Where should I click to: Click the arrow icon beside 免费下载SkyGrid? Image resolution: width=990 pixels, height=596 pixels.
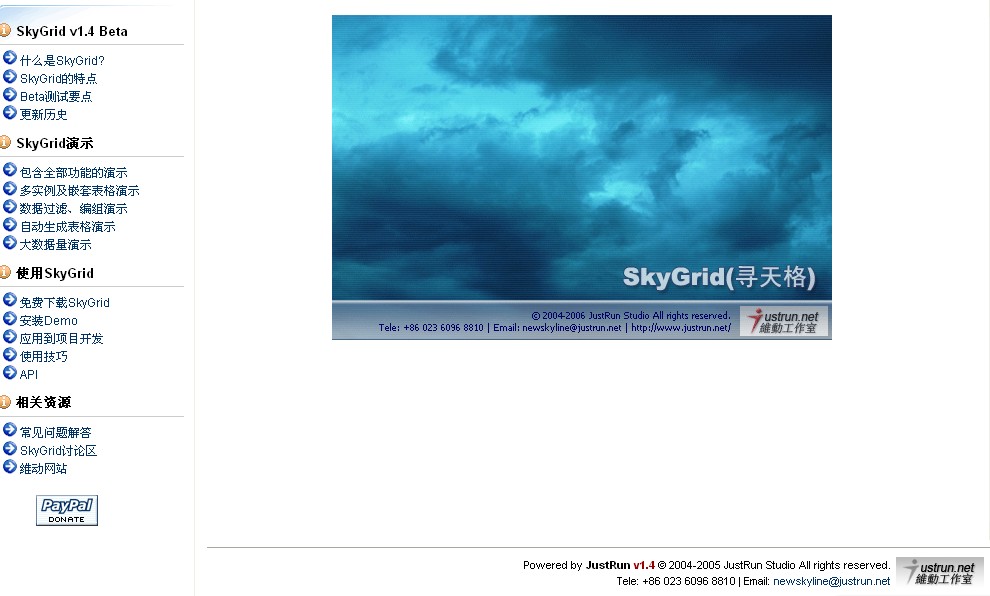pyautogui.click(x=9, y=301)
